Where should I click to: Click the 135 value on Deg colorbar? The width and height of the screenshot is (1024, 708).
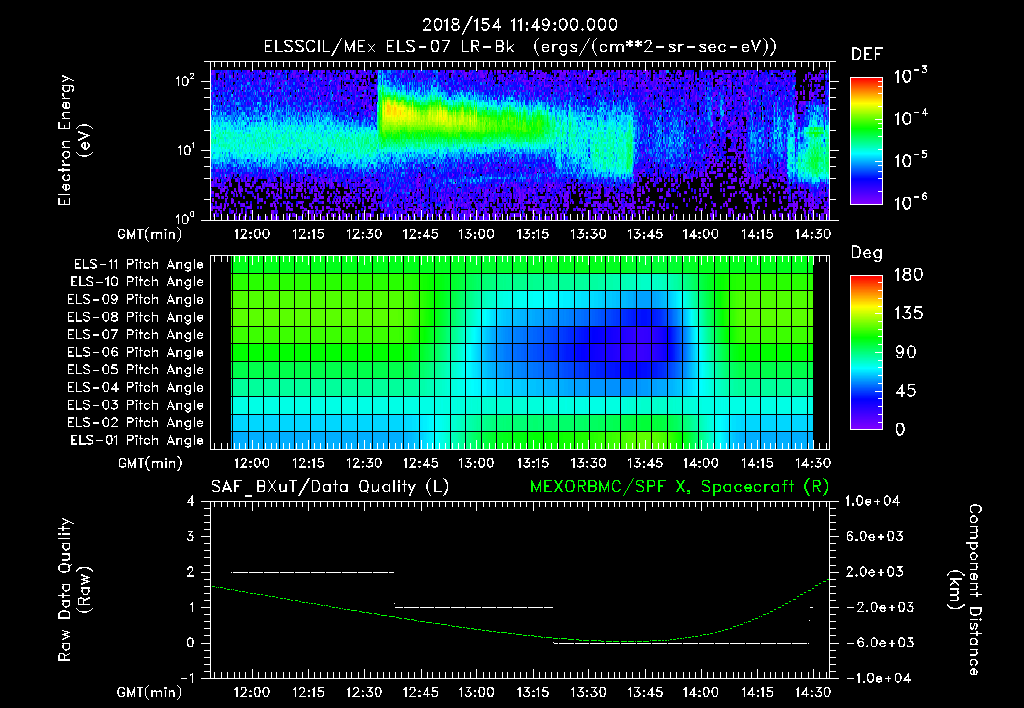pyautogui.click(x=908, y=314)
